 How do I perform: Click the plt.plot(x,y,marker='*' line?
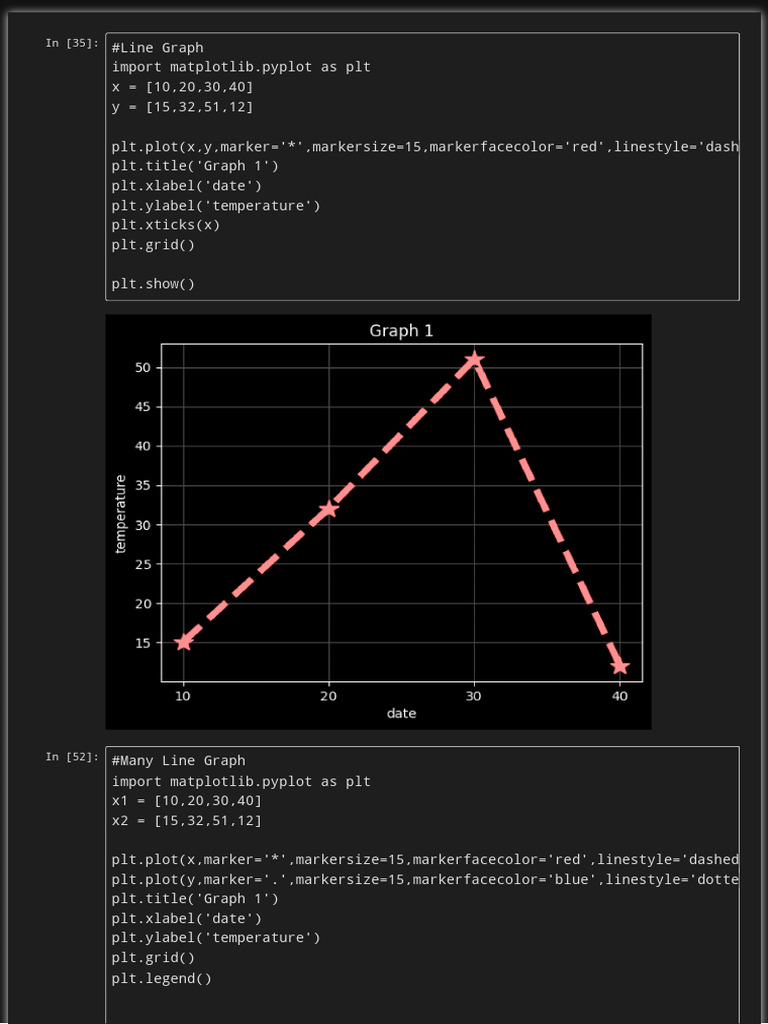425,146
